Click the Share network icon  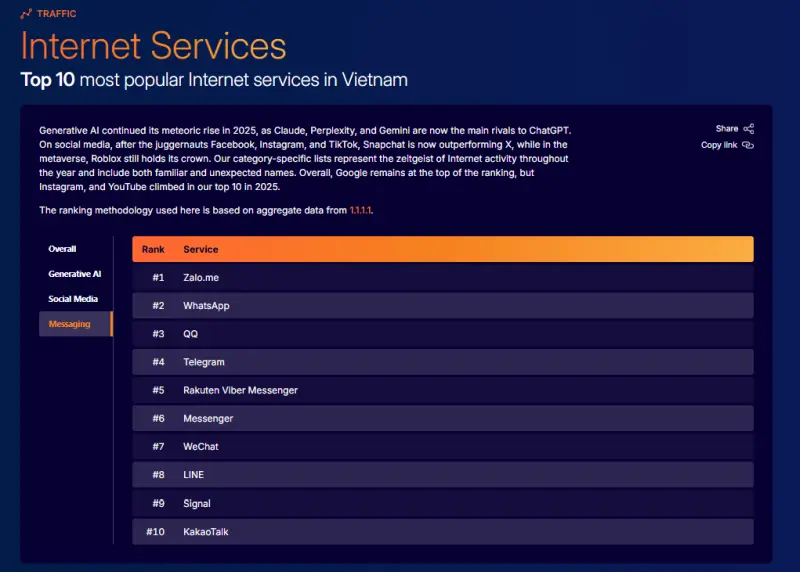point(749,129)
